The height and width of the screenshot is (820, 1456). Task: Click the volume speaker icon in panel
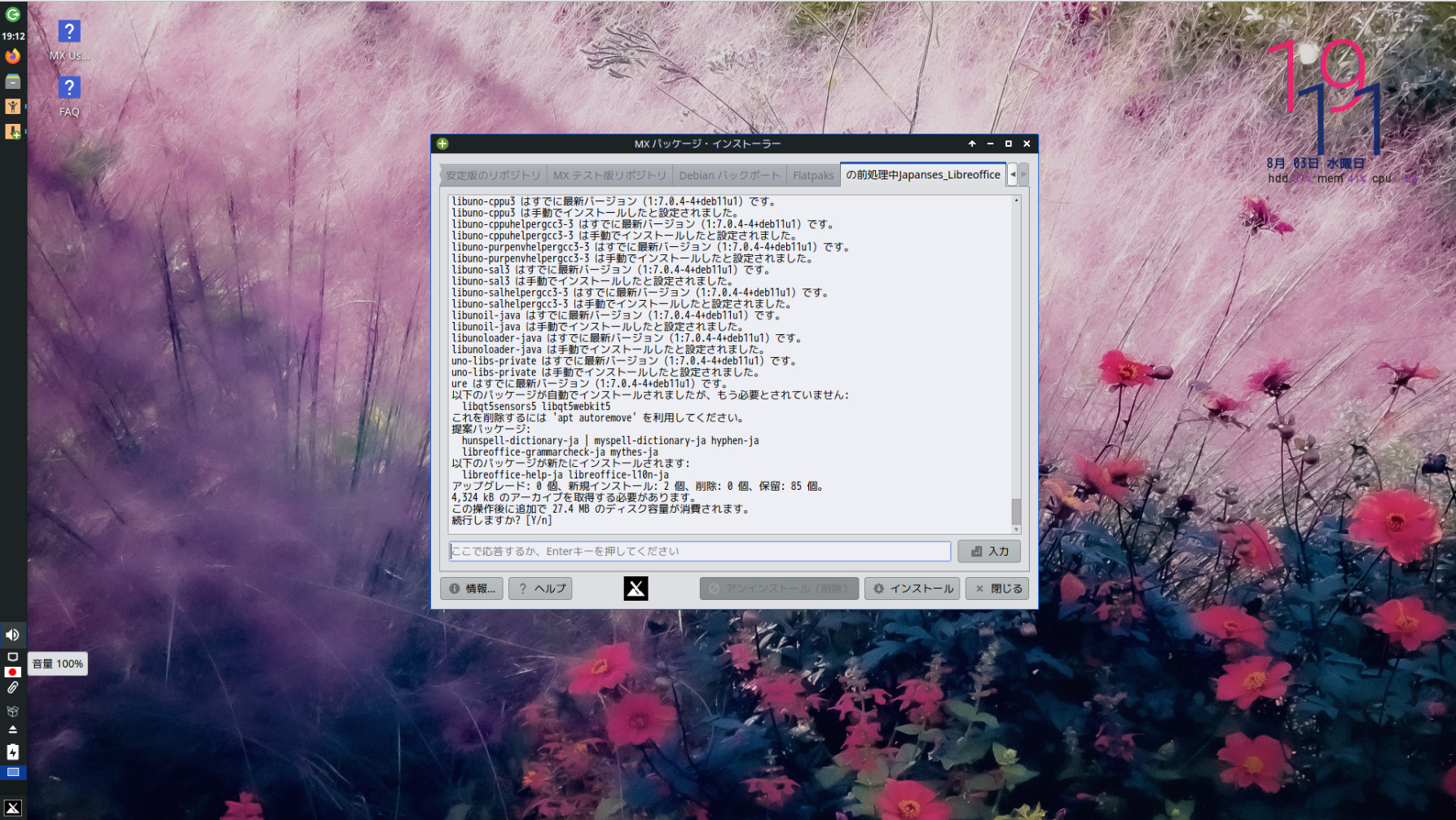(x=13, y=635)
